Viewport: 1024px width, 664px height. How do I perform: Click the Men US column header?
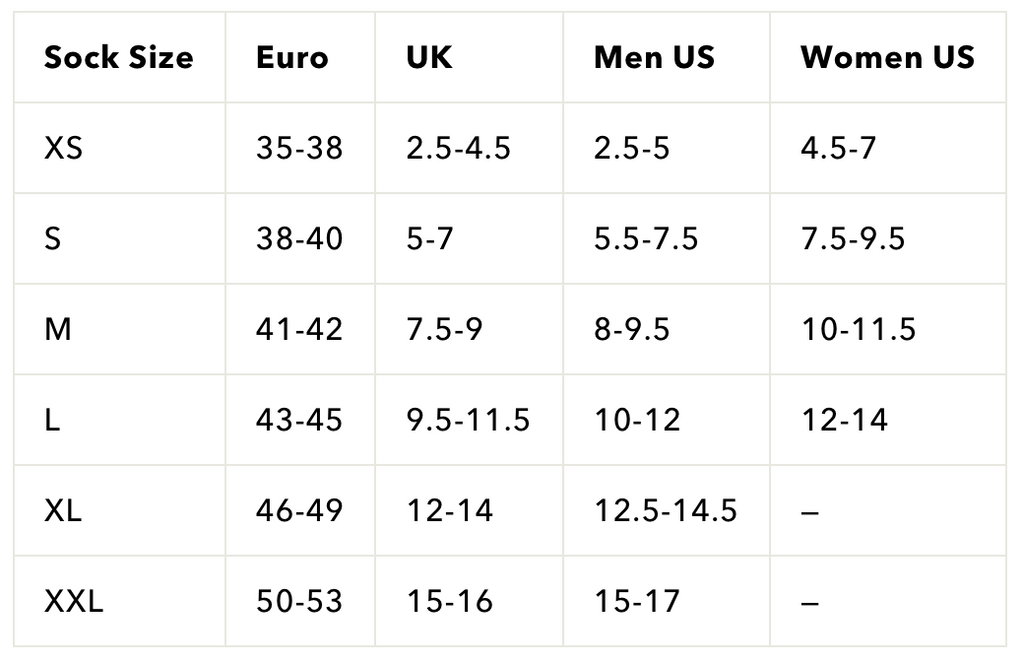(654, 58)
